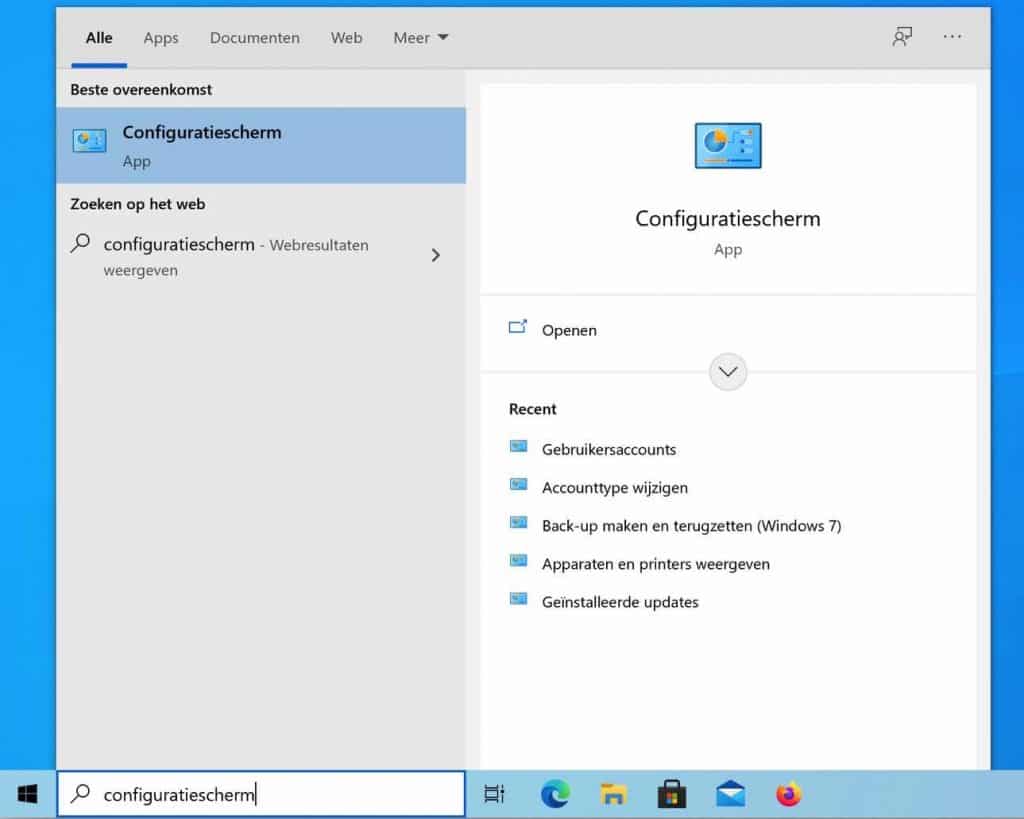Viewport: 1024px width, 819px height.
Task: Open Microsoft Store from the taskbar
Action: click(x=672, y=793)
